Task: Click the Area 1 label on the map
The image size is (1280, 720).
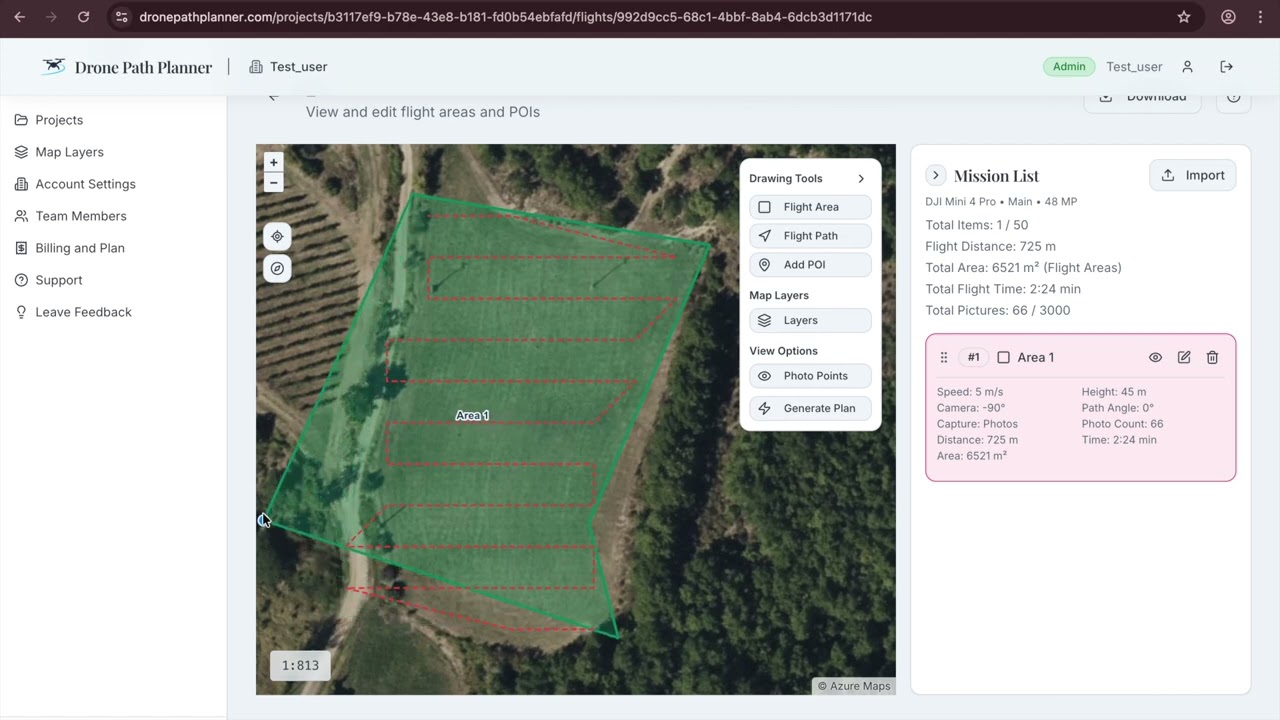Action: click(472, 415)
